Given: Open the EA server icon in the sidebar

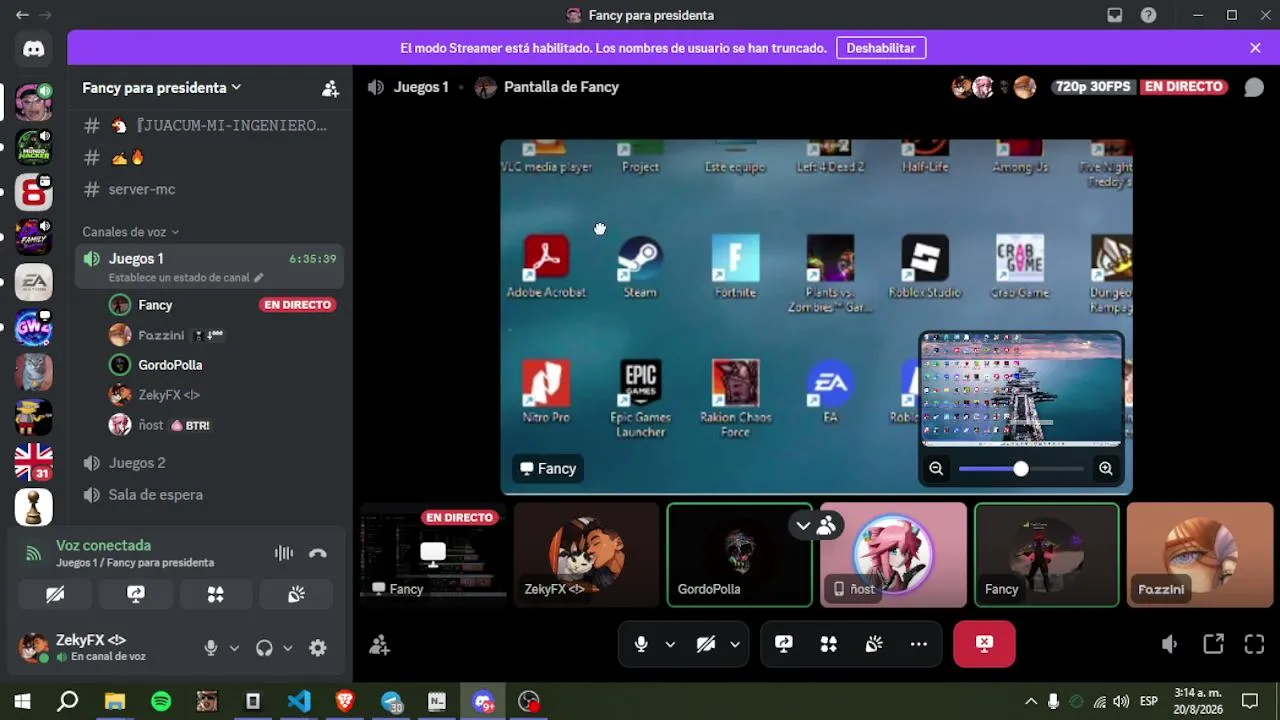Looking at the screenshot, I should tap(33, 282).
